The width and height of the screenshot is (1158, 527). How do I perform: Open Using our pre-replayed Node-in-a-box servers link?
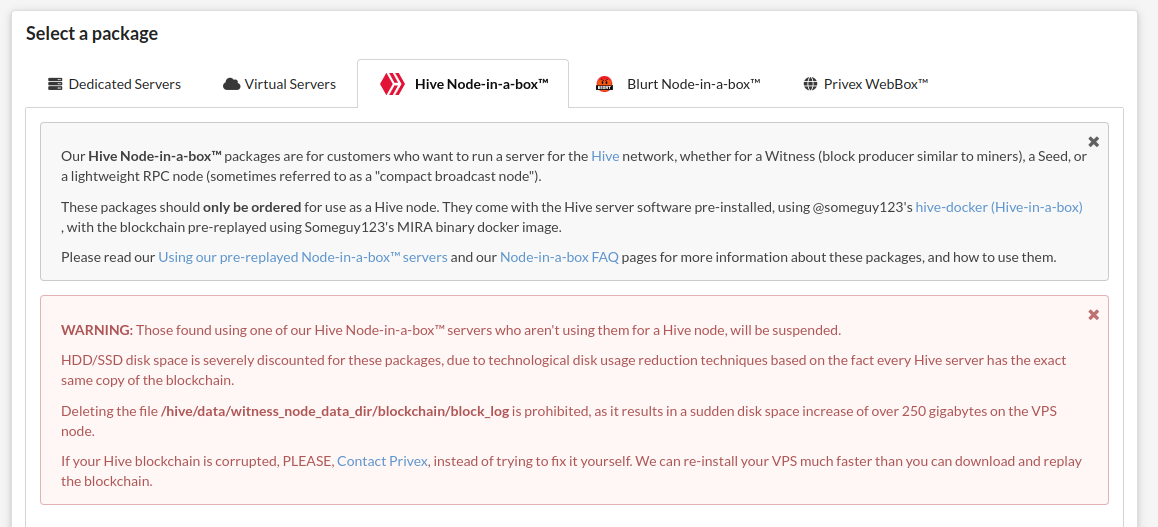pyautogui.click(x=303, y=258)
